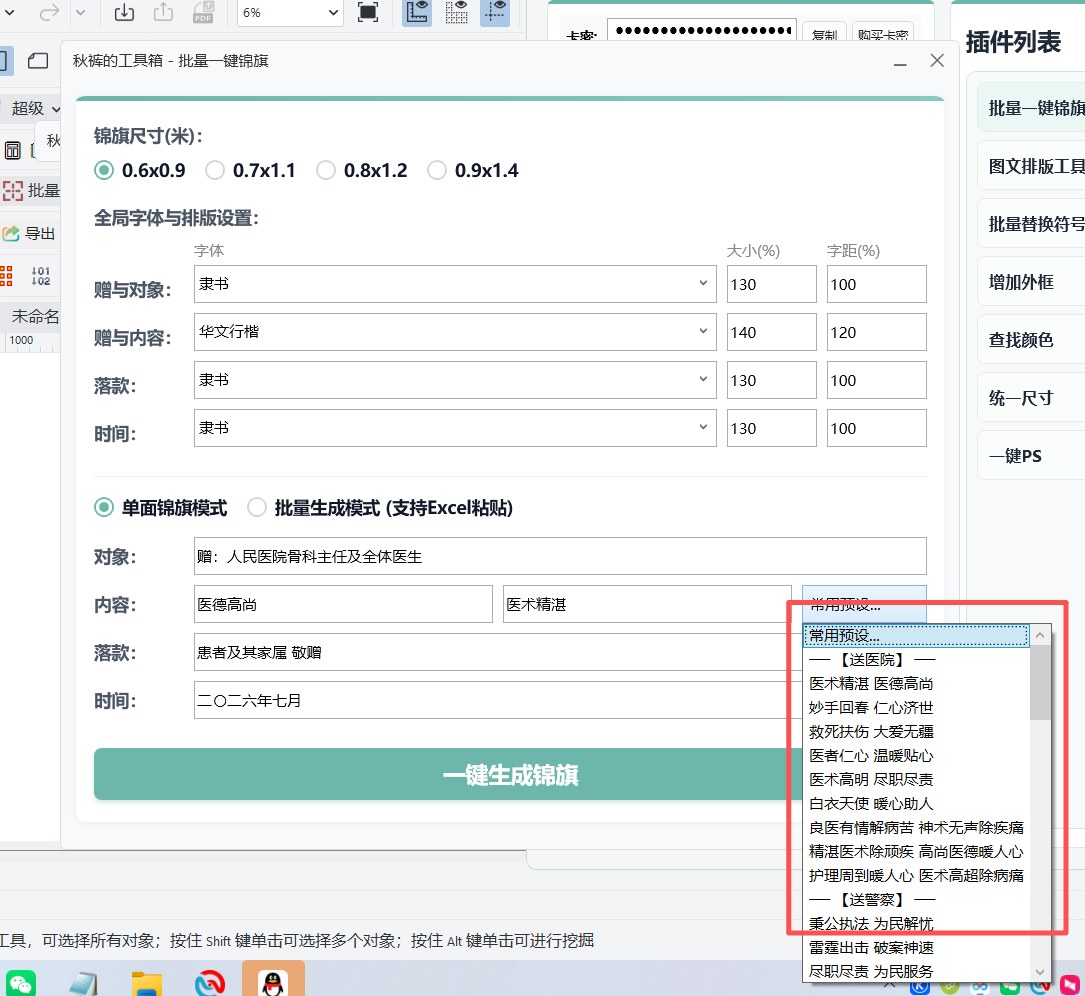Toggle guides visibility in the top toolbar
Viewport: 1085px width, 996px height.
click(x=495, y=12)
